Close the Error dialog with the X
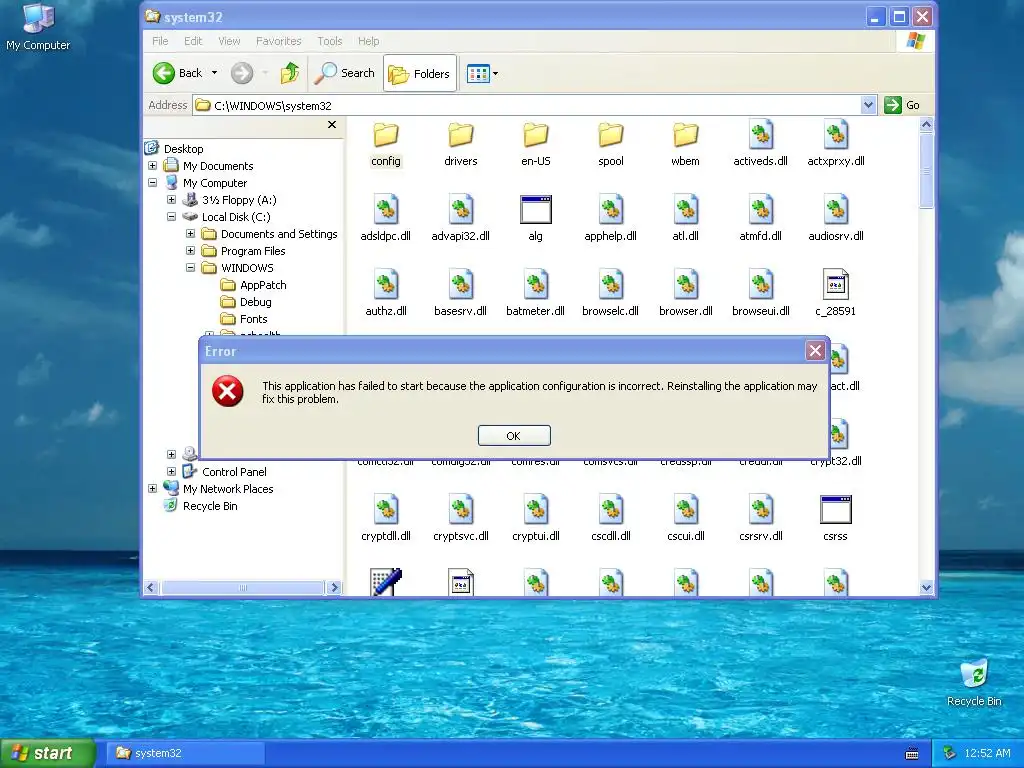The height and width of the screenshot is (768, 1024). [x=815, y=351]
